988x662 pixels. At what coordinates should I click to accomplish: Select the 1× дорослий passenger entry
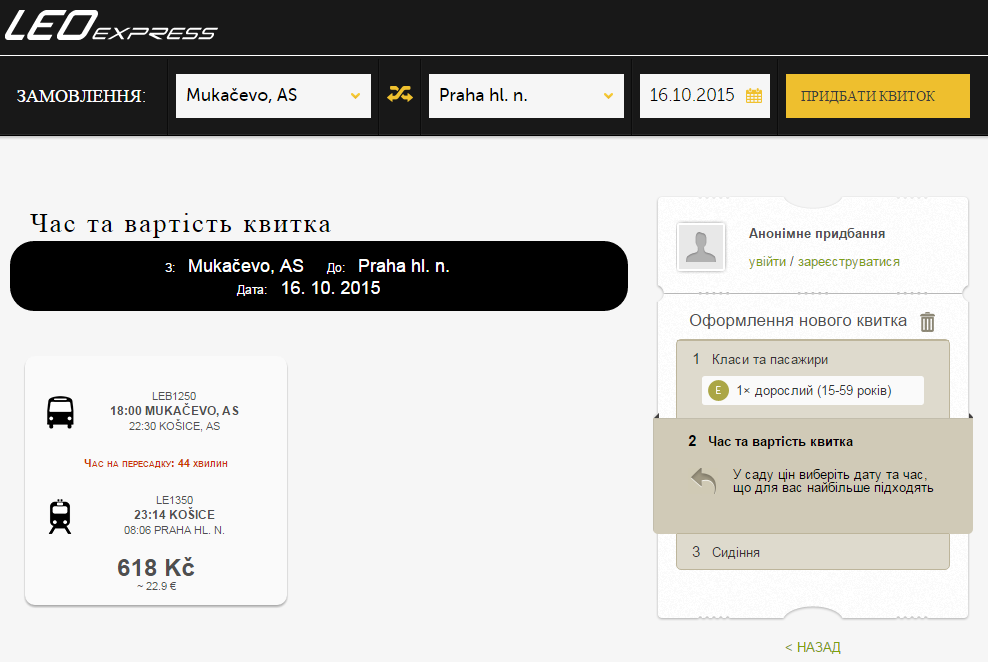[x=813, y=391]
